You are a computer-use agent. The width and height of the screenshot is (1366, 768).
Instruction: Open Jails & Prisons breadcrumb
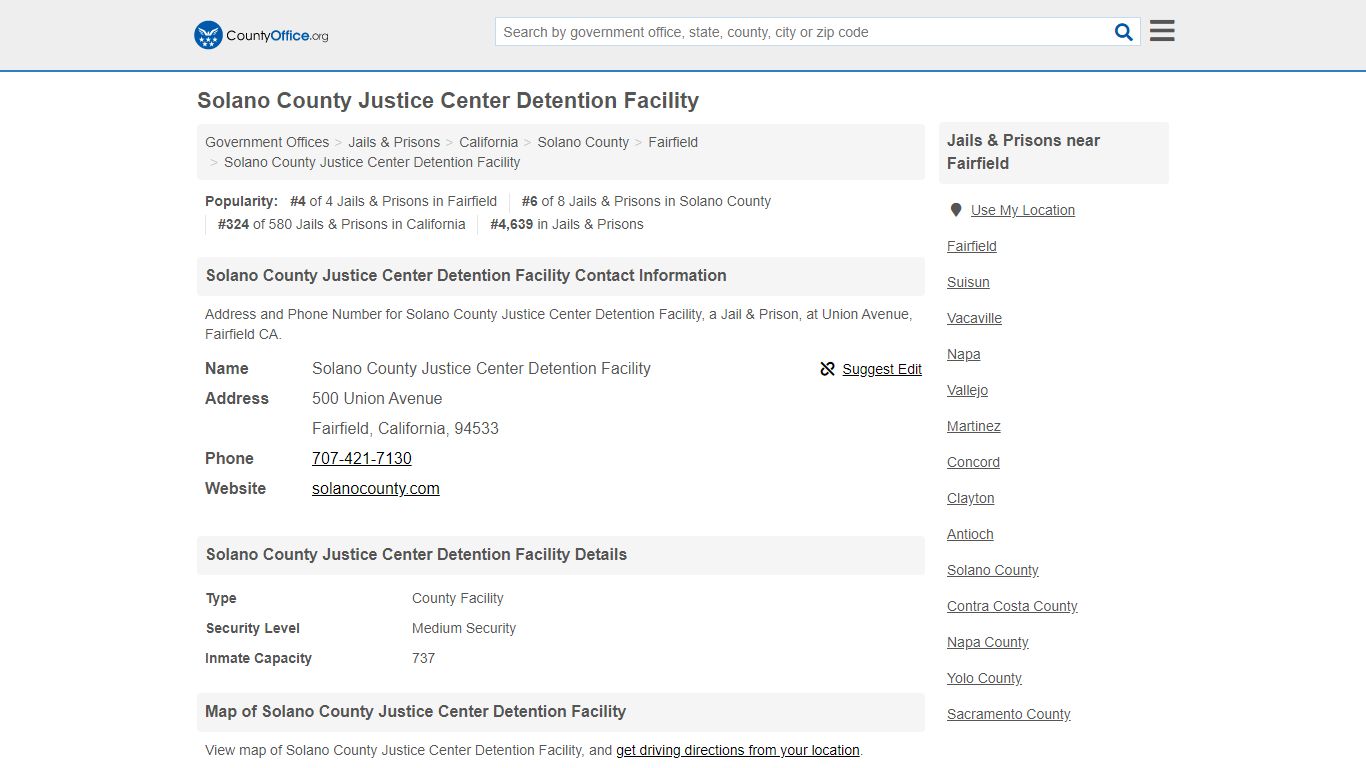coord(394,142)
